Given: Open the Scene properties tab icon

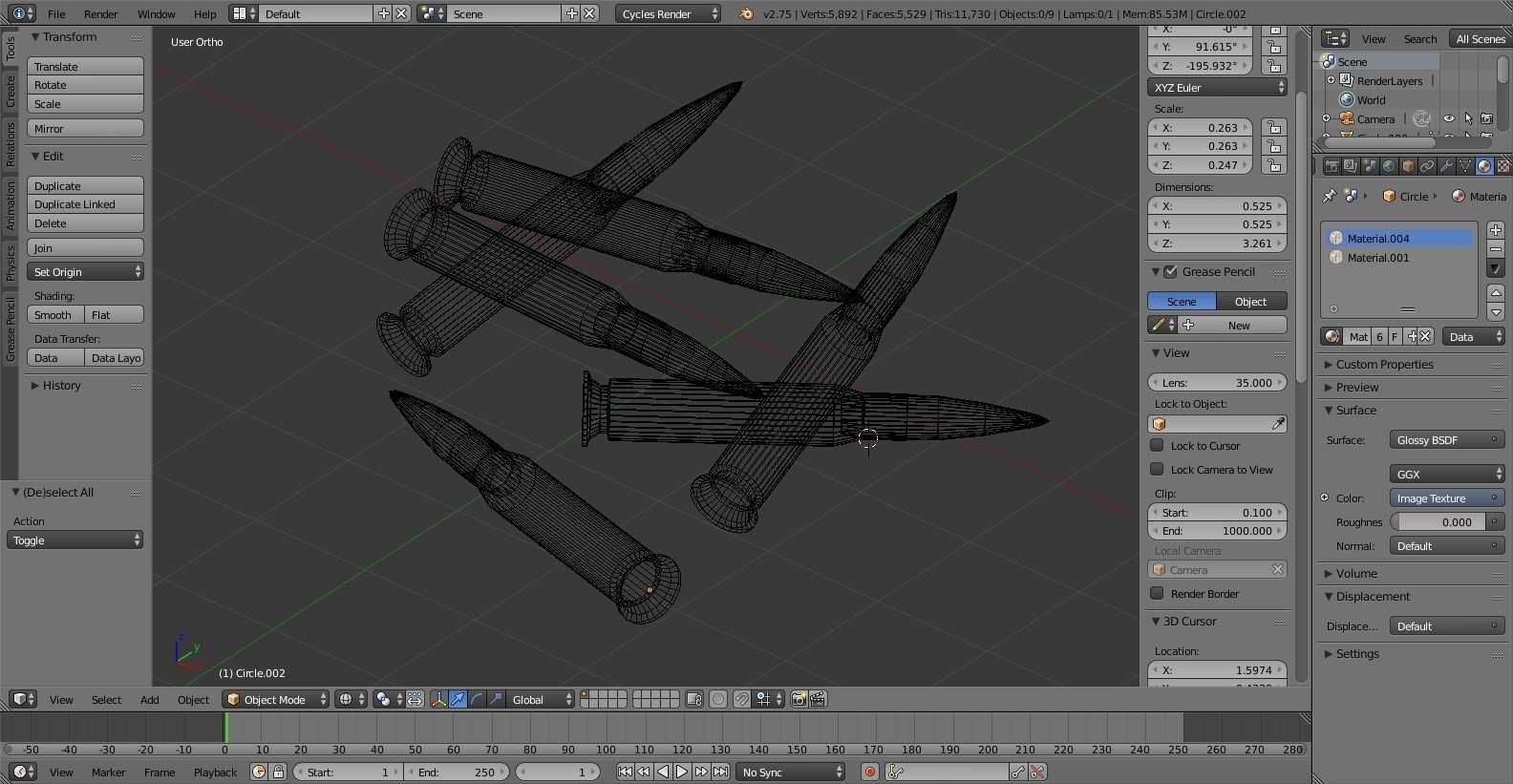Looking at the screenshot, I should [1370, 166].
